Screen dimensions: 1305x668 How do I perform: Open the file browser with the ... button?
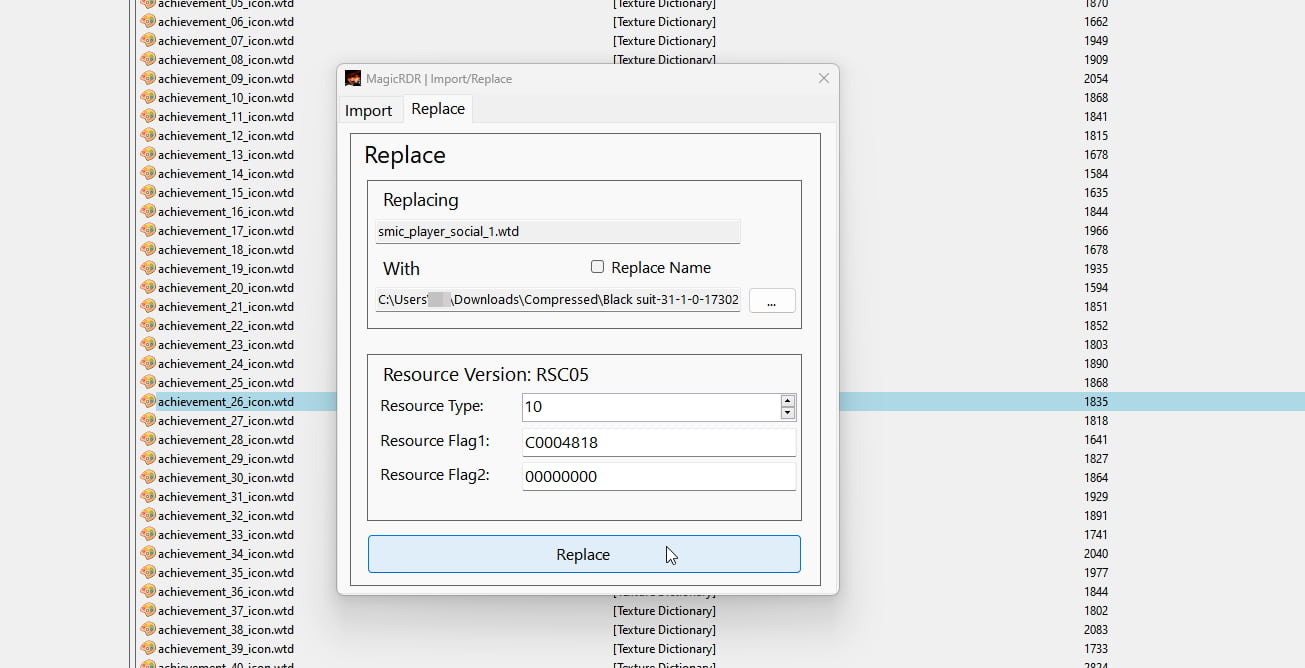[x=771, y=300]
